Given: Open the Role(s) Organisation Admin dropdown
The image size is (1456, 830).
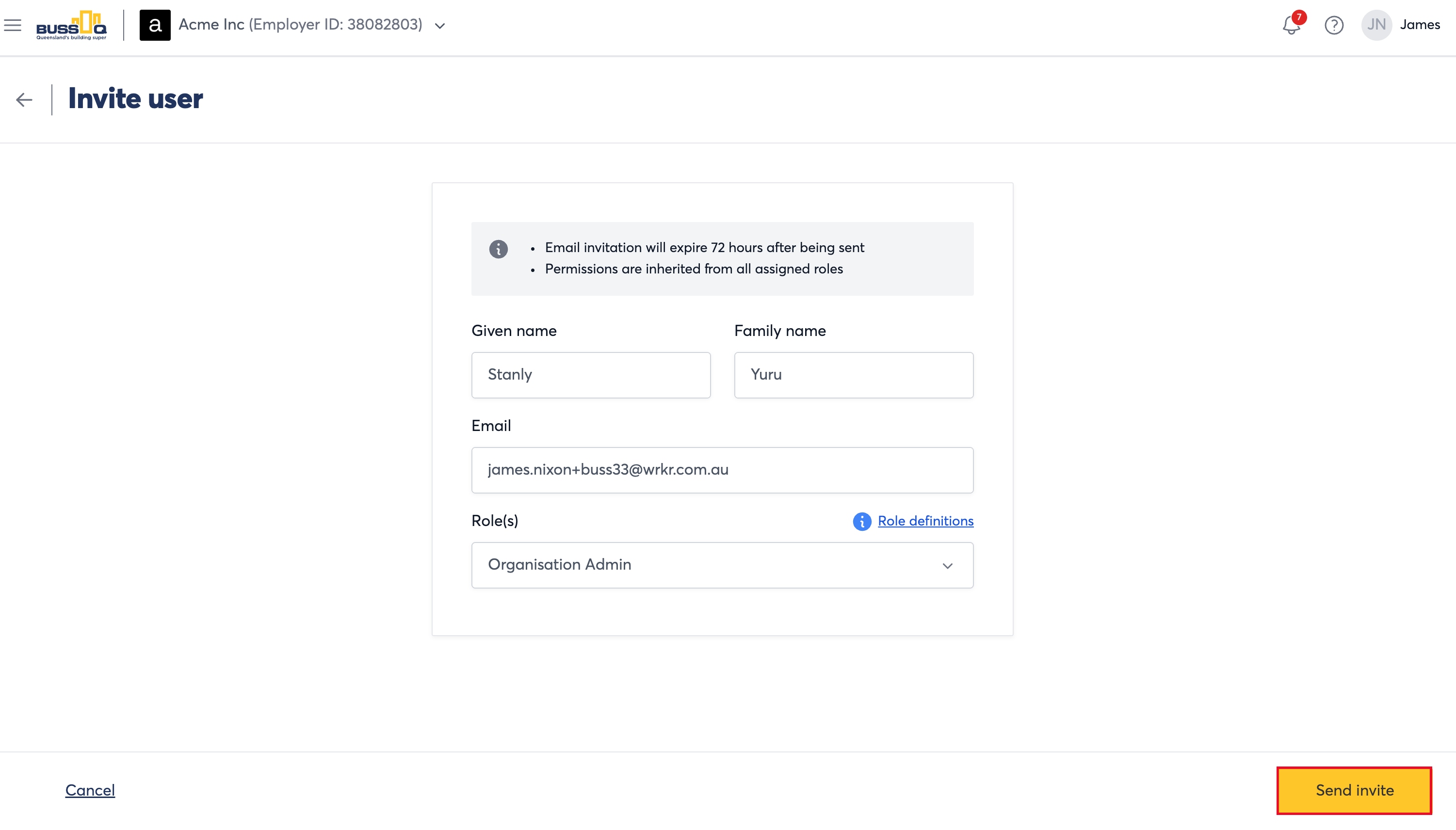Looking at the screenshot, I should (x=722, y=565).
